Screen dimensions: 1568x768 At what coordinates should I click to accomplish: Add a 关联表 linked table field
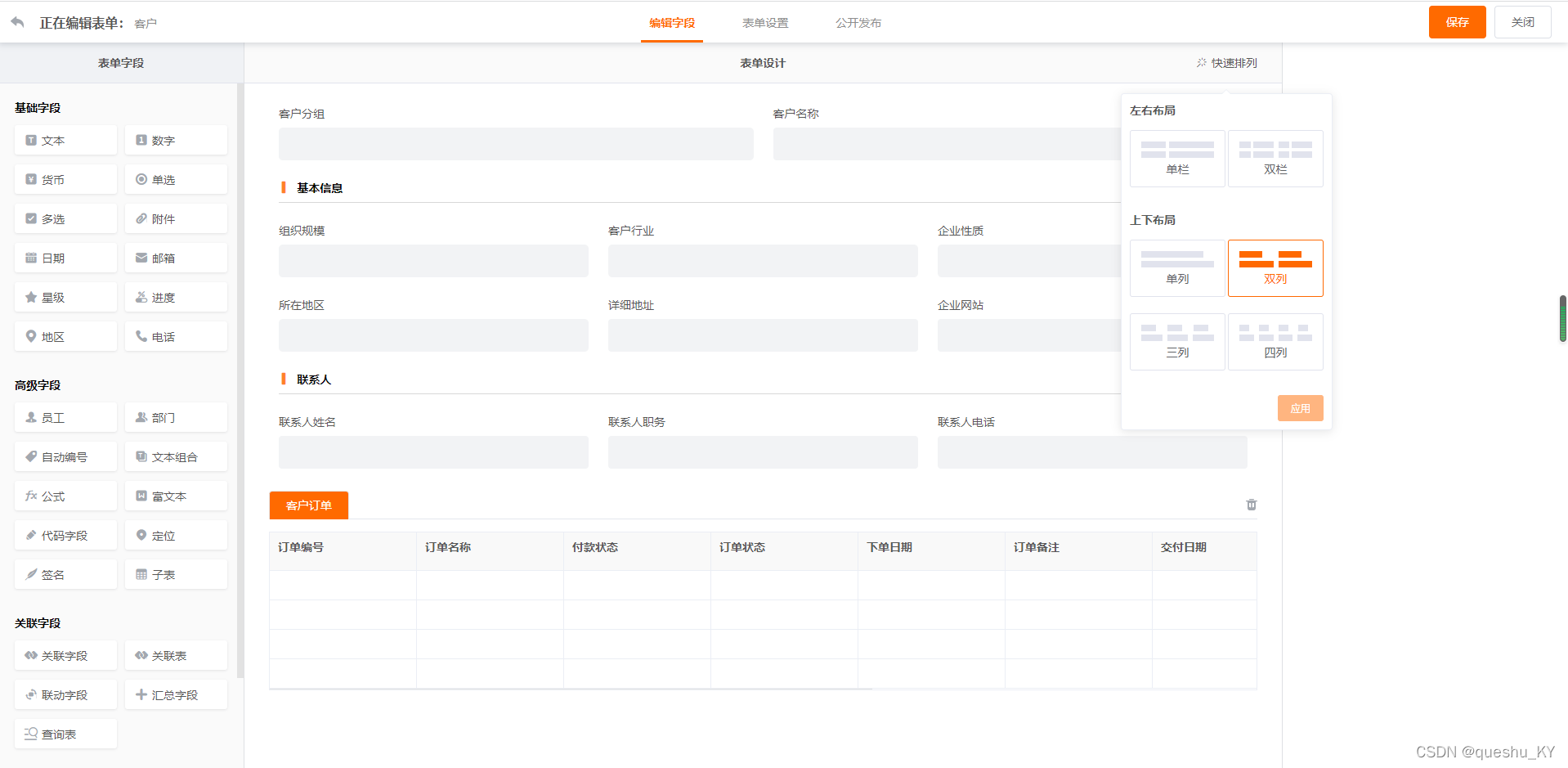coord(176,655)
